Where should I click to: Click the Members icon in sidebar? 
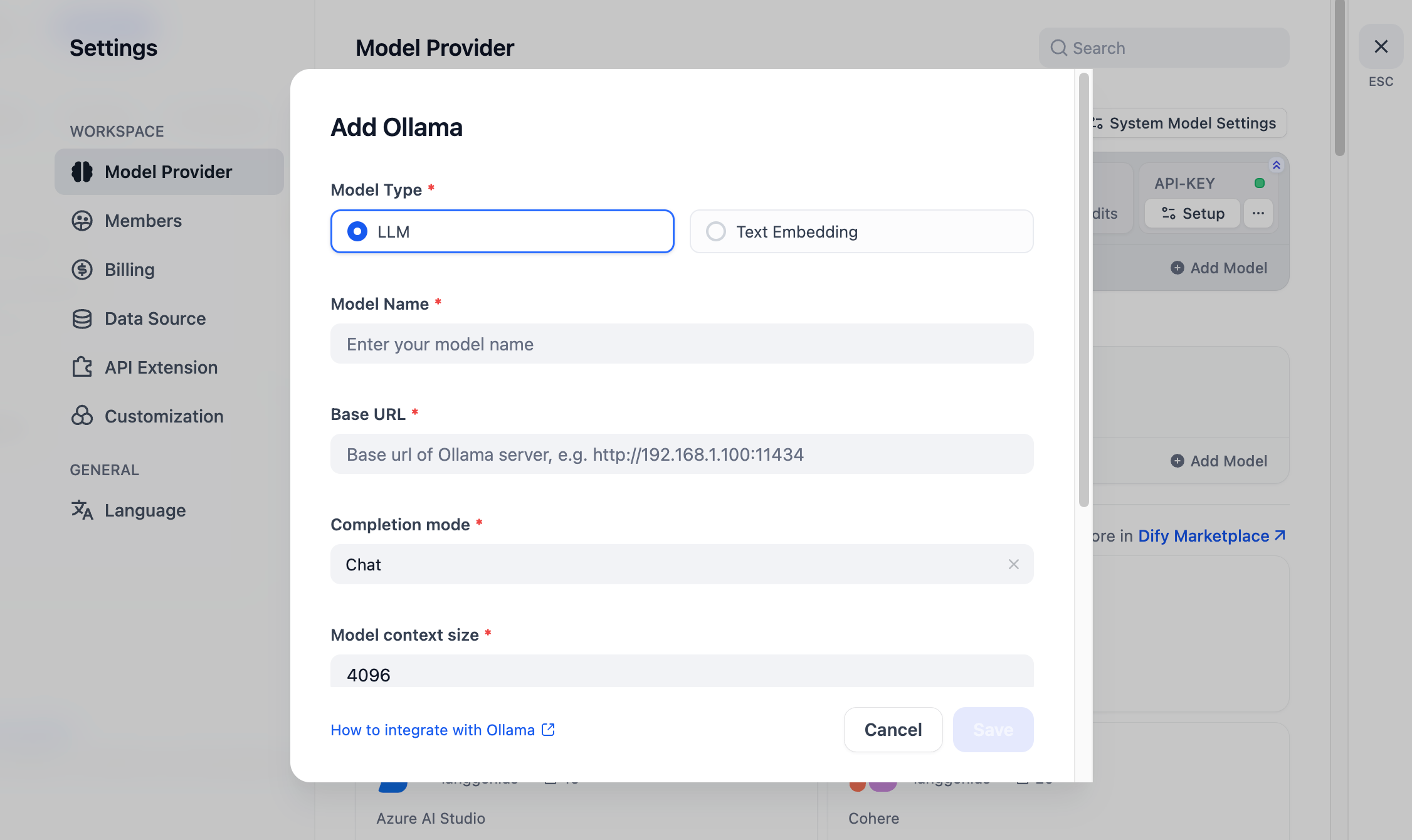pos(82,221)
